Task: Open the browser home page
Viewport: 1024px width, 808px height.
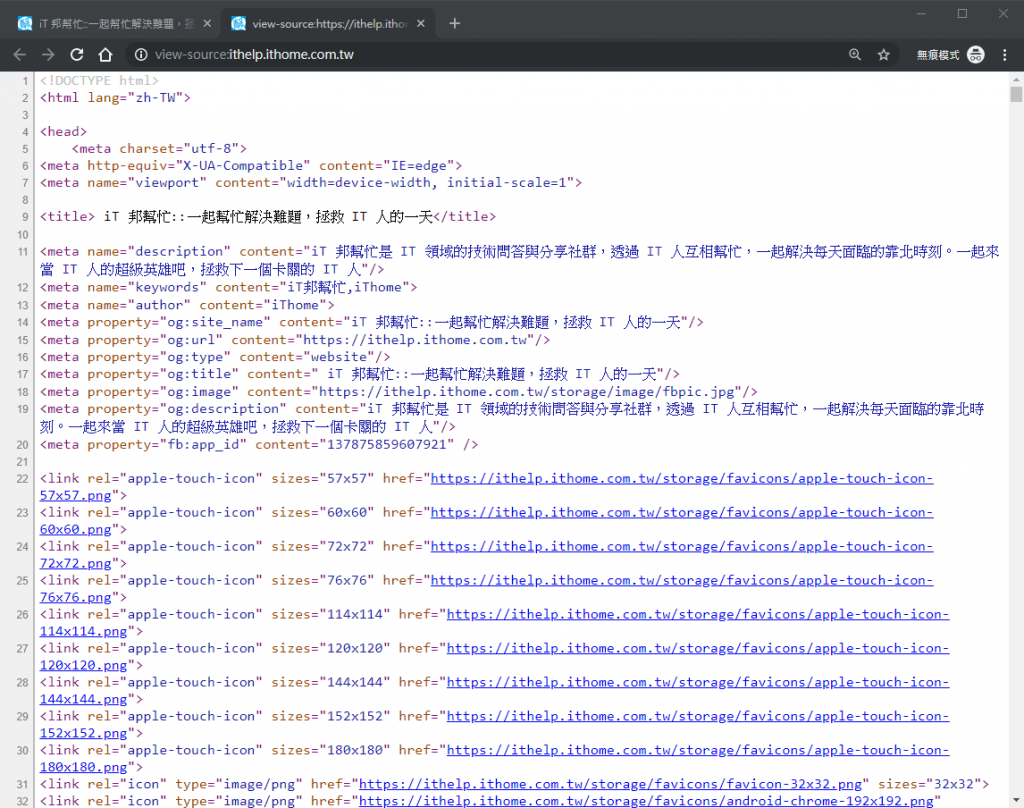Action: coord(105,55)
